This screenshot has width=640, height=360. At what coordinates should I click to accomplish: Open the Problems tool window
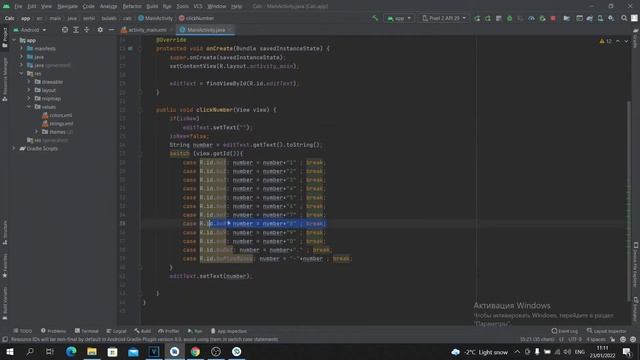(x=53, y=331)
